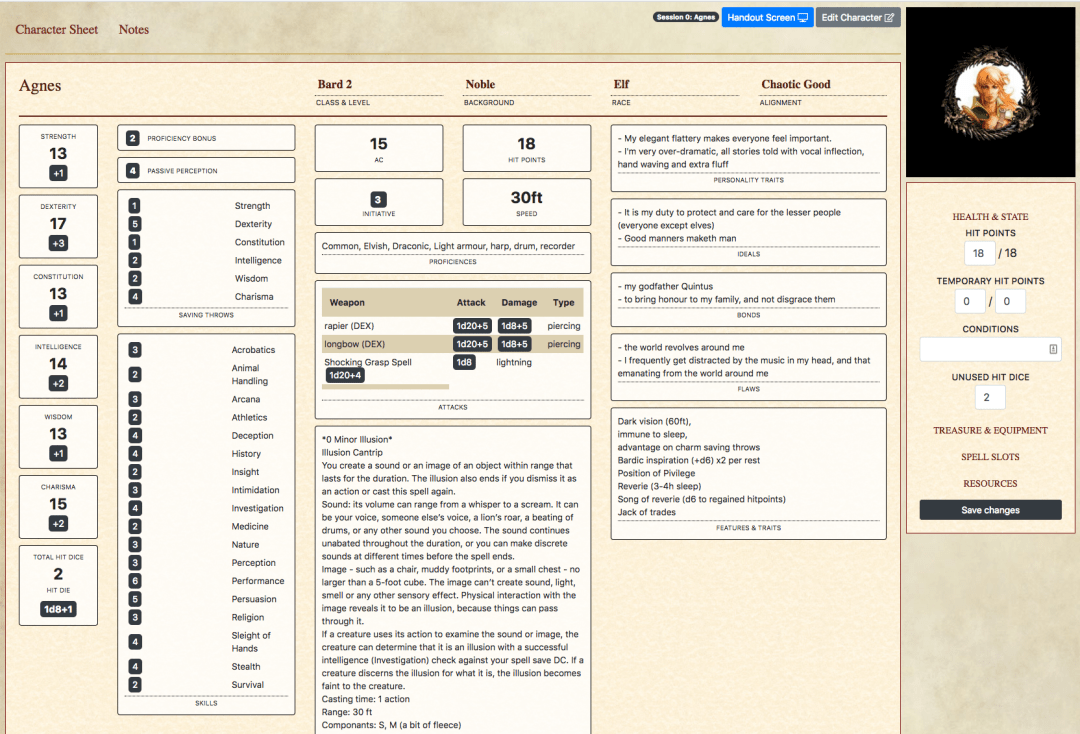Switch to the Notes tab
Screen dimensions: 1080x734
pyautogui.click(x=134, y=30)
